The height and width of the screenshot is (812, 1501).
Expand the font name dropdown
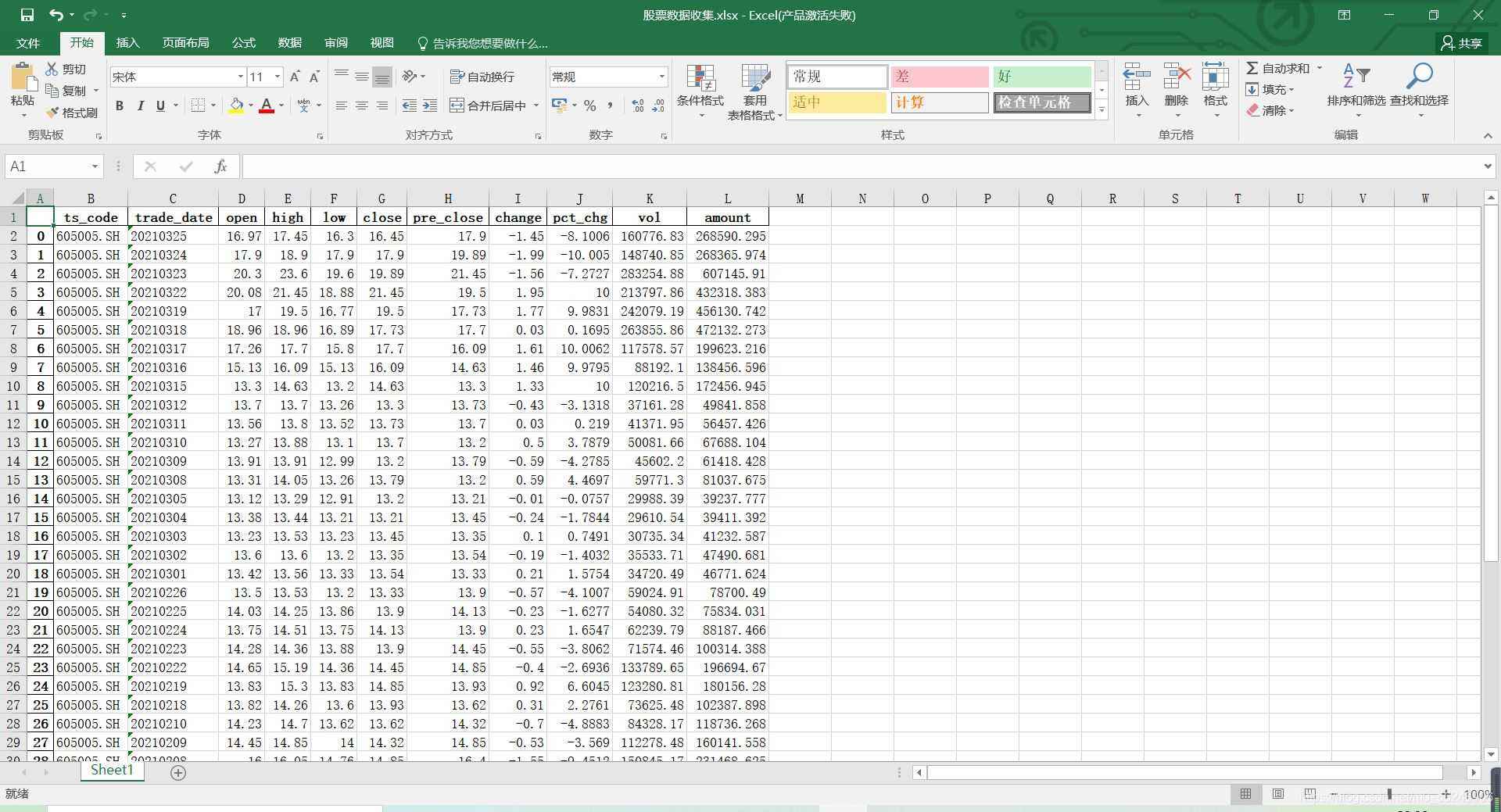click(240, 77)
